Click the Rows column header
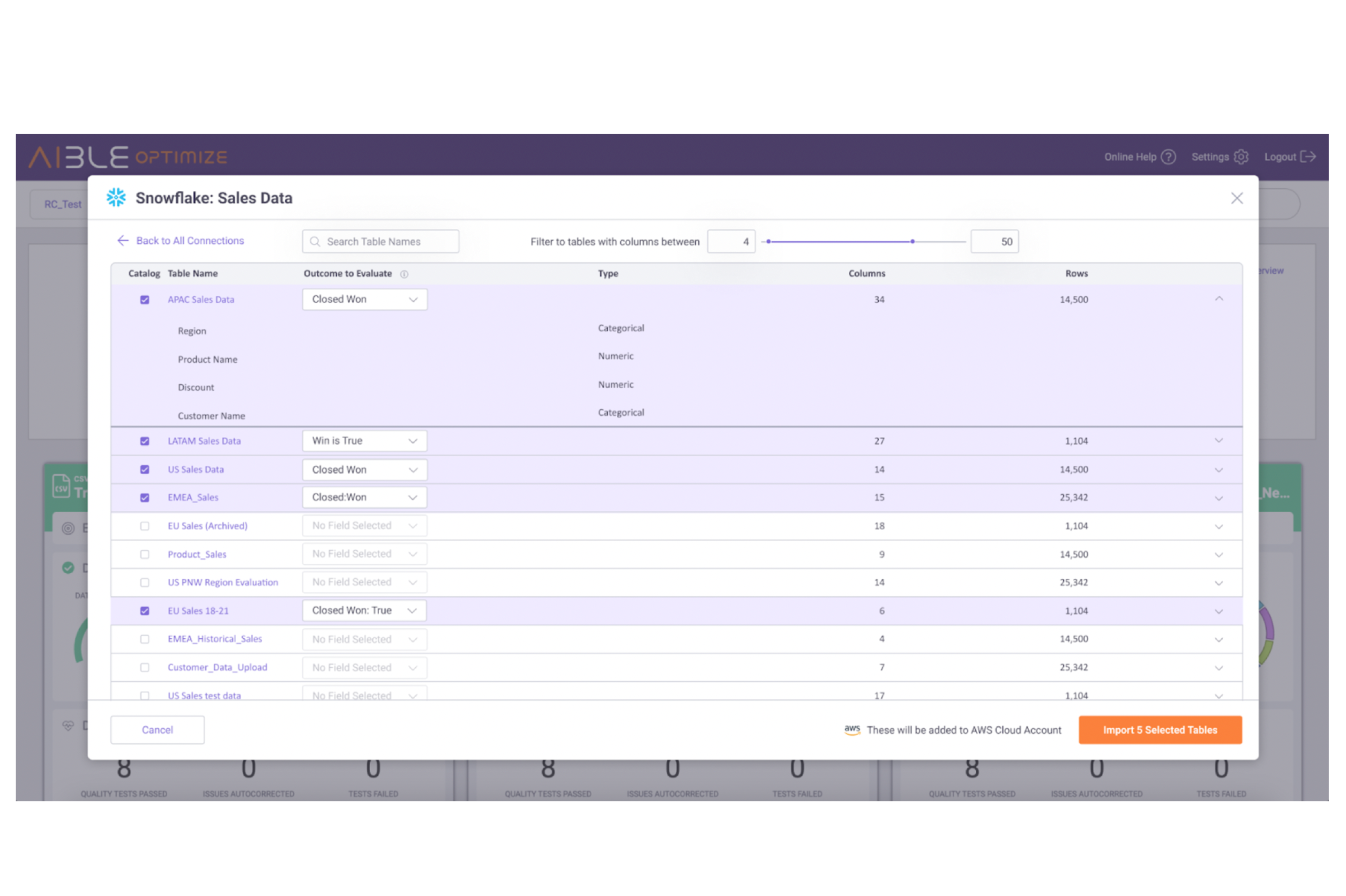 click(x=1077, y=274)
